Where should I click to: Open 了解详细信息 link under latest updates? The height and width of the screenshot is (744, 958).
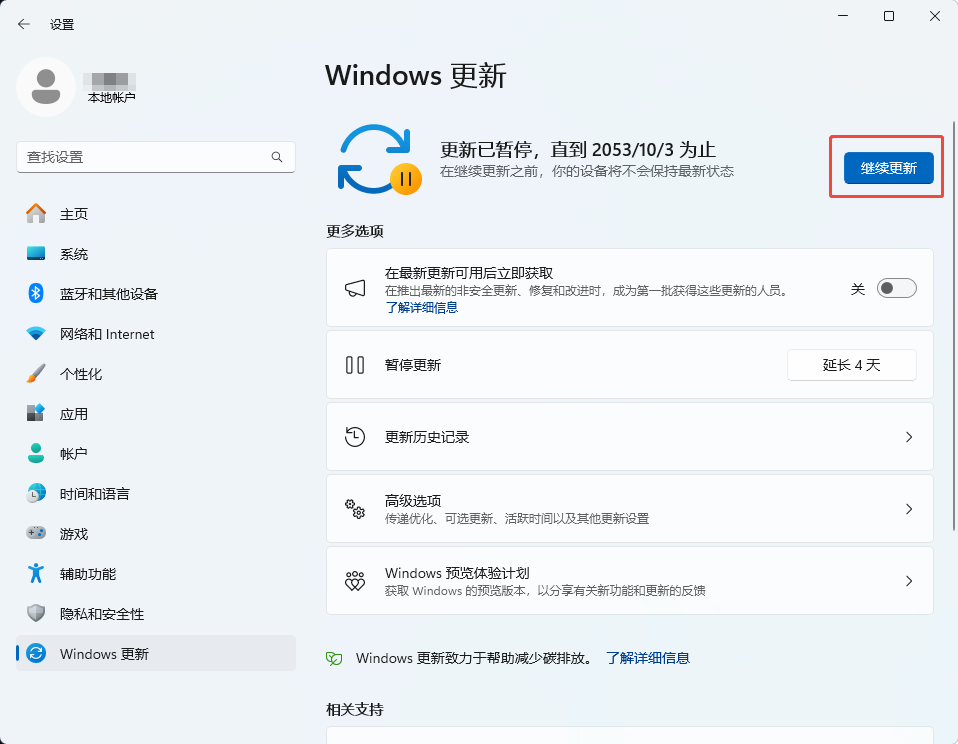pyautogui.click(x=422, y=307)
